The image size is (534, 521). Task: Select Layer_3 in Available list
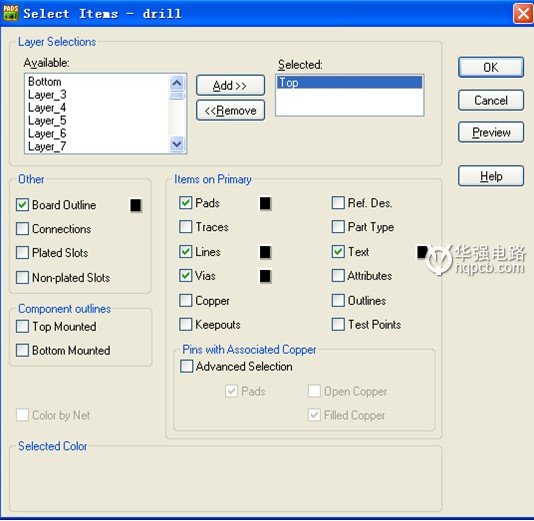point(47,95)
